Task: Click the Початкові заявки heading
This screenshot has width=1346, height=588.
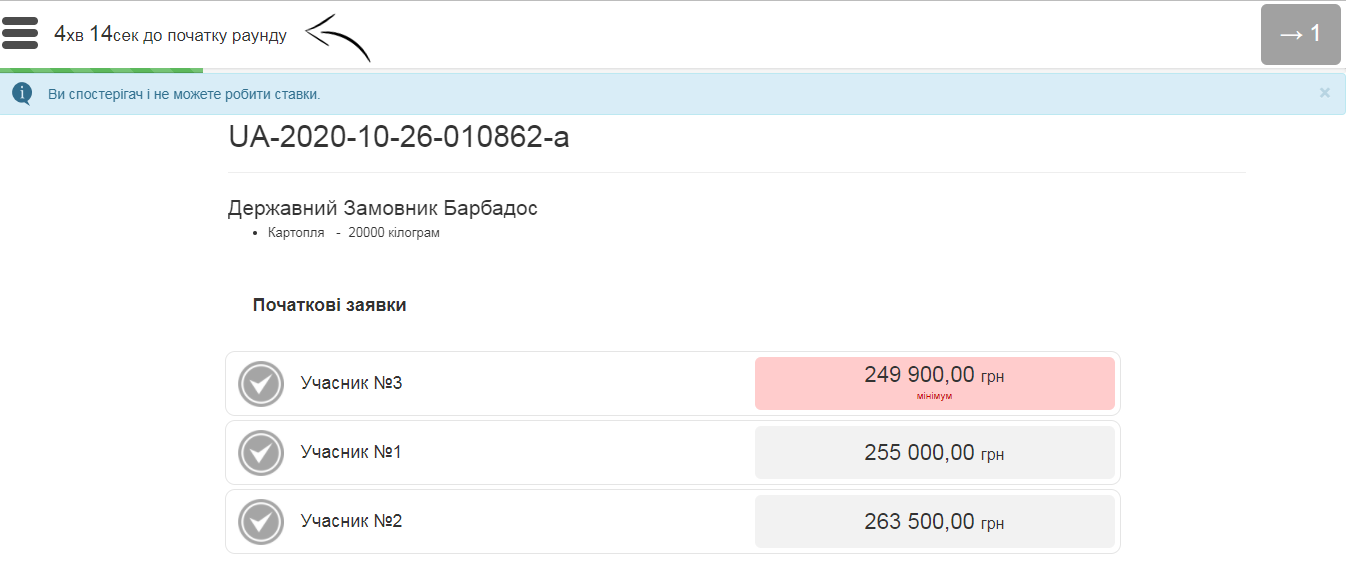Action: coord(329,305)
